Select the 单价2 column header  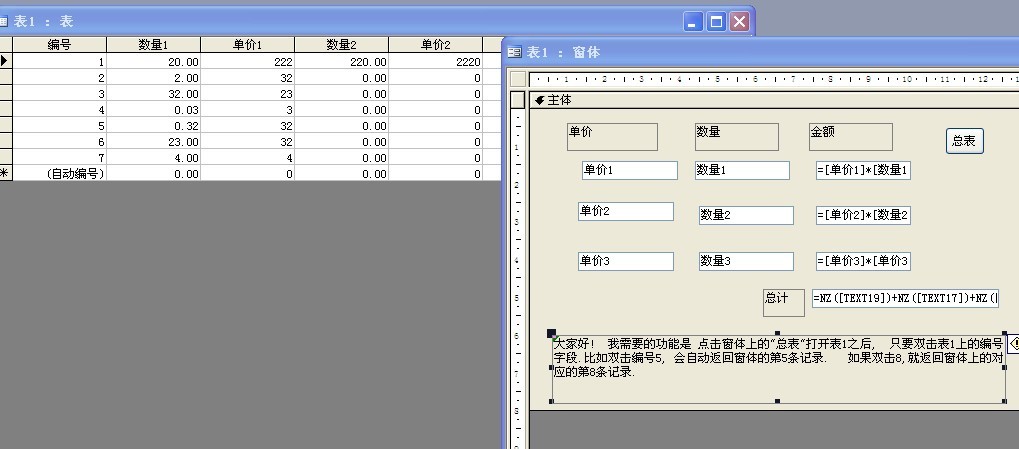(x=435, y=44)
